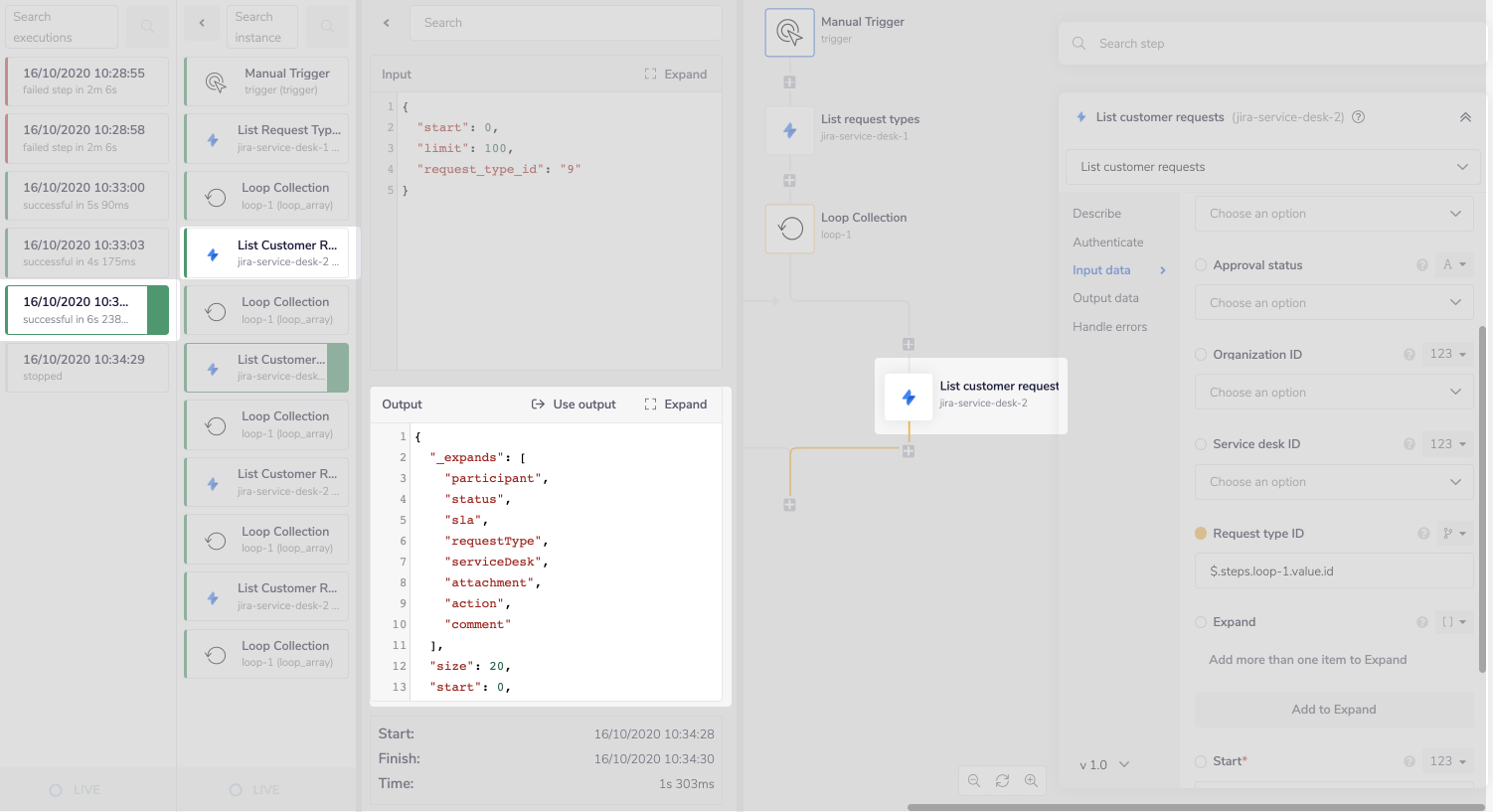The height and width of the screenshot is (812, 1493).
Task: Select the Service desk ID radio button
Action: coord(1201,443)
